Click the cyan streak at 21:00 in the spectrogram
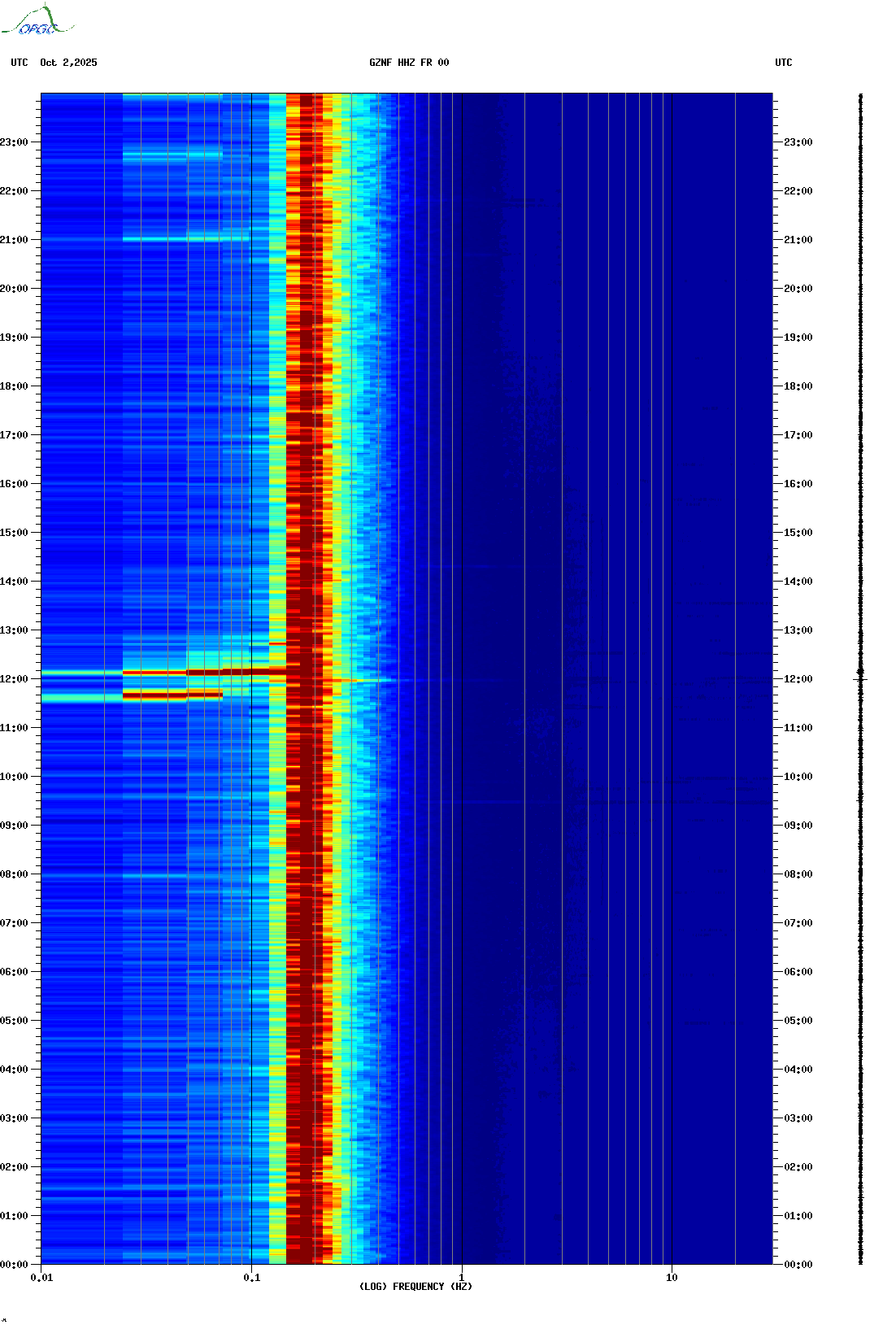 coord(185,239)
